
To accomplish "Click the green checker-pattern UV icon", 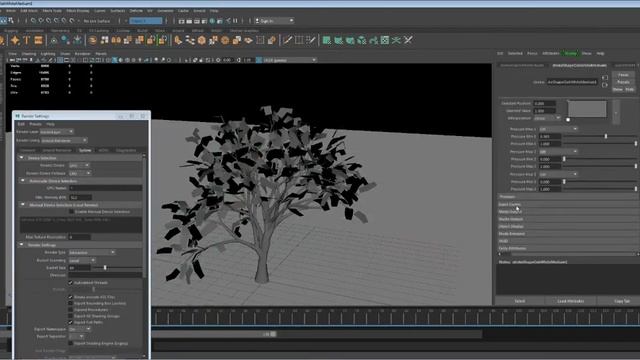I will pos(385,40).
